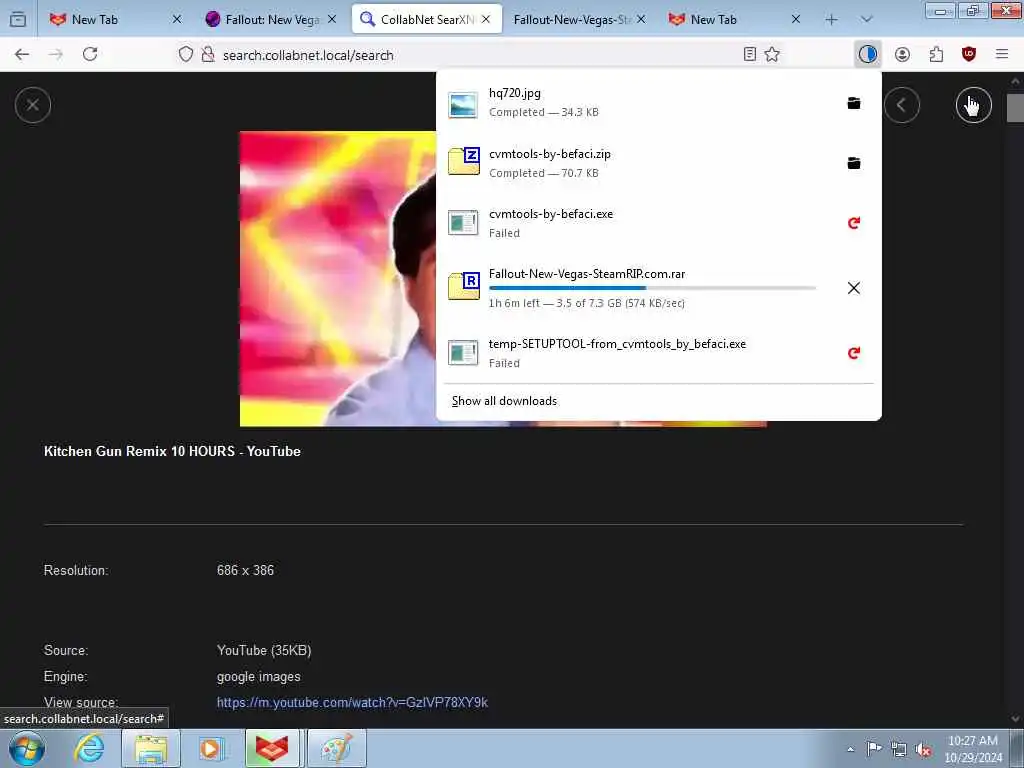This screenshot has height=768, width=1024.
Task: Show hq720.jpg in its folder
Action: pos(854,103)
